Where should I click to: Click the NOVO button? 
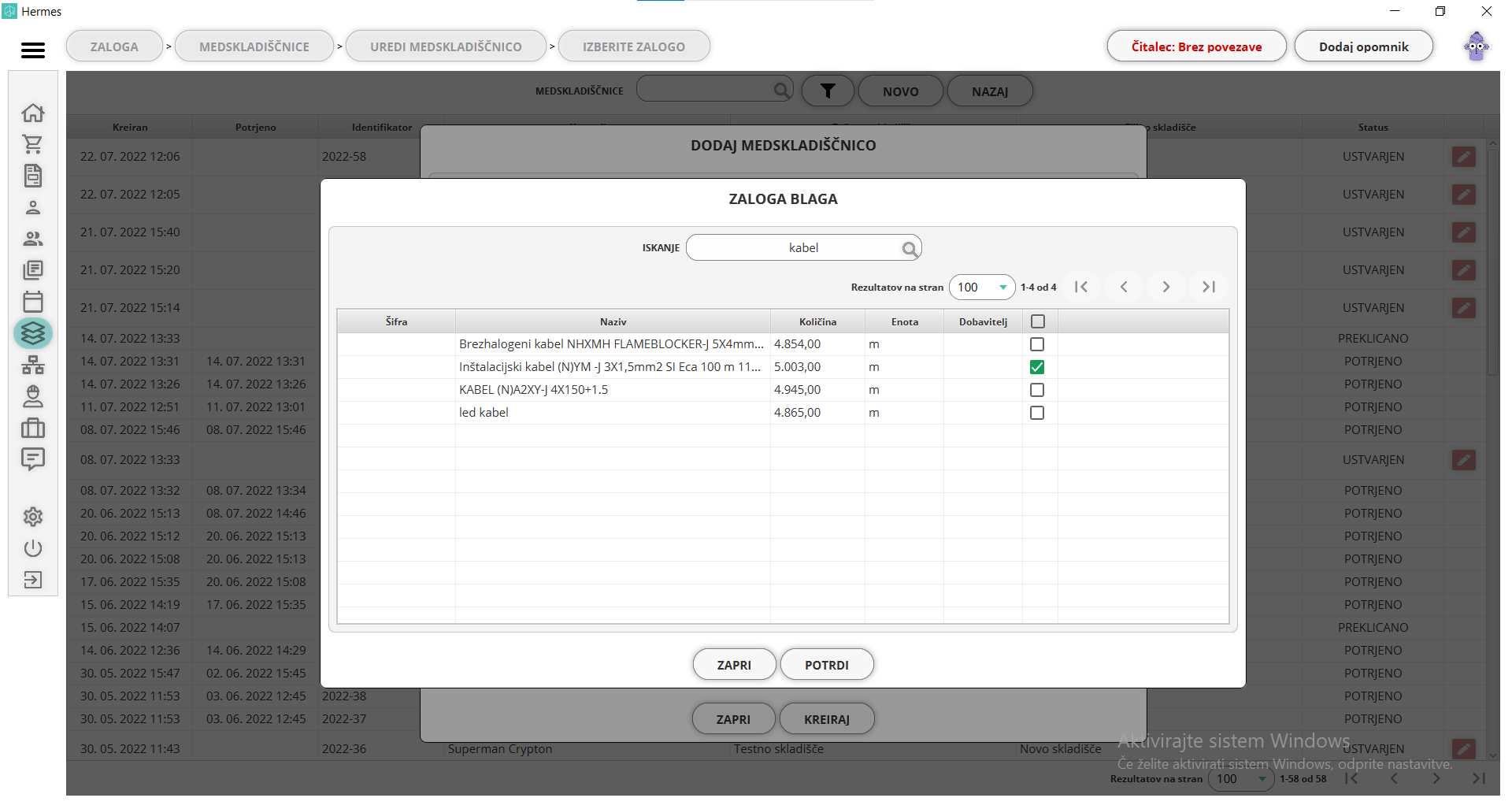[x=900, y=91]
